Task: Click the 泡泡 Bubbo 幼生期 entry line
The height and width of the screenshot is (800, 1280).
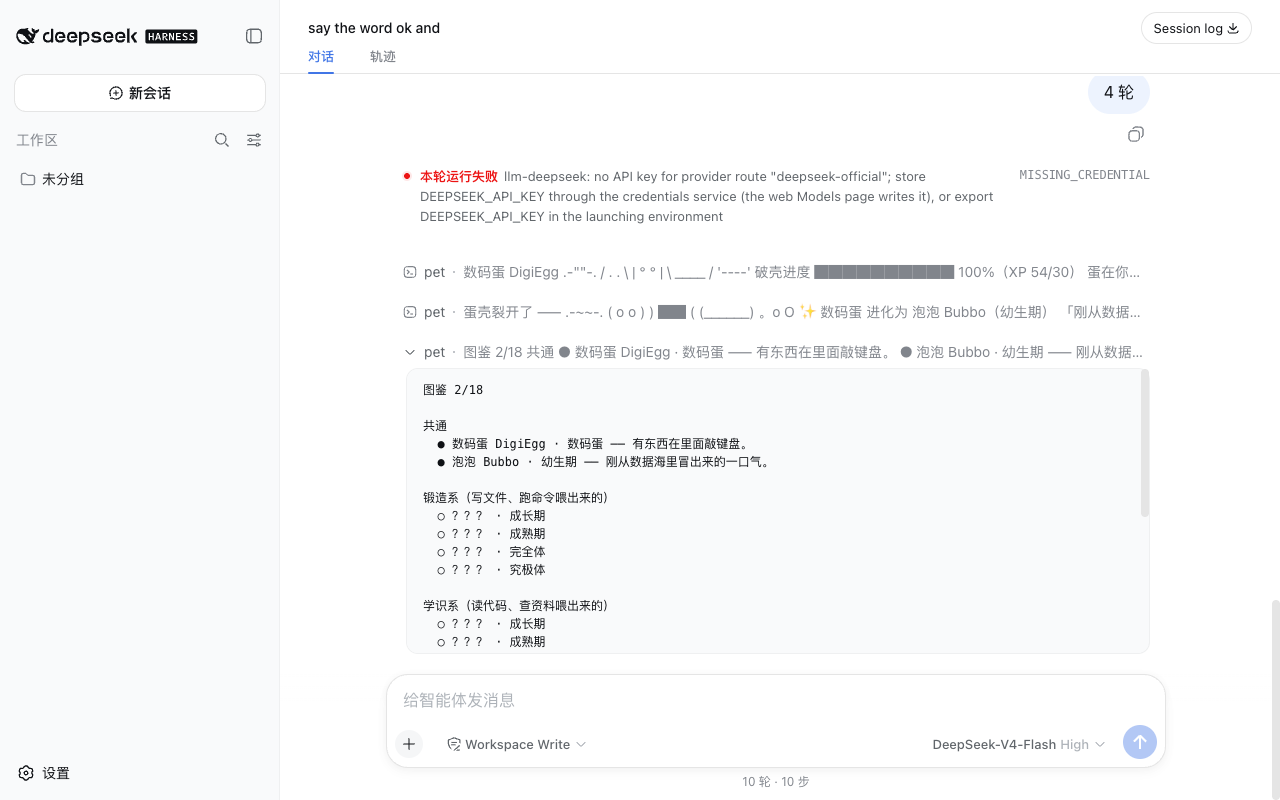Action: click(x=604, y=462)
